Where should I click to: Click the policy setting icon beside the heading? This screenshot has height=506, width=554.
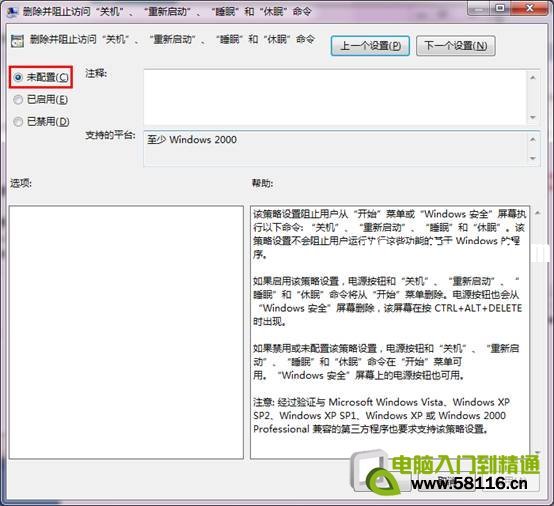point(17,41)
